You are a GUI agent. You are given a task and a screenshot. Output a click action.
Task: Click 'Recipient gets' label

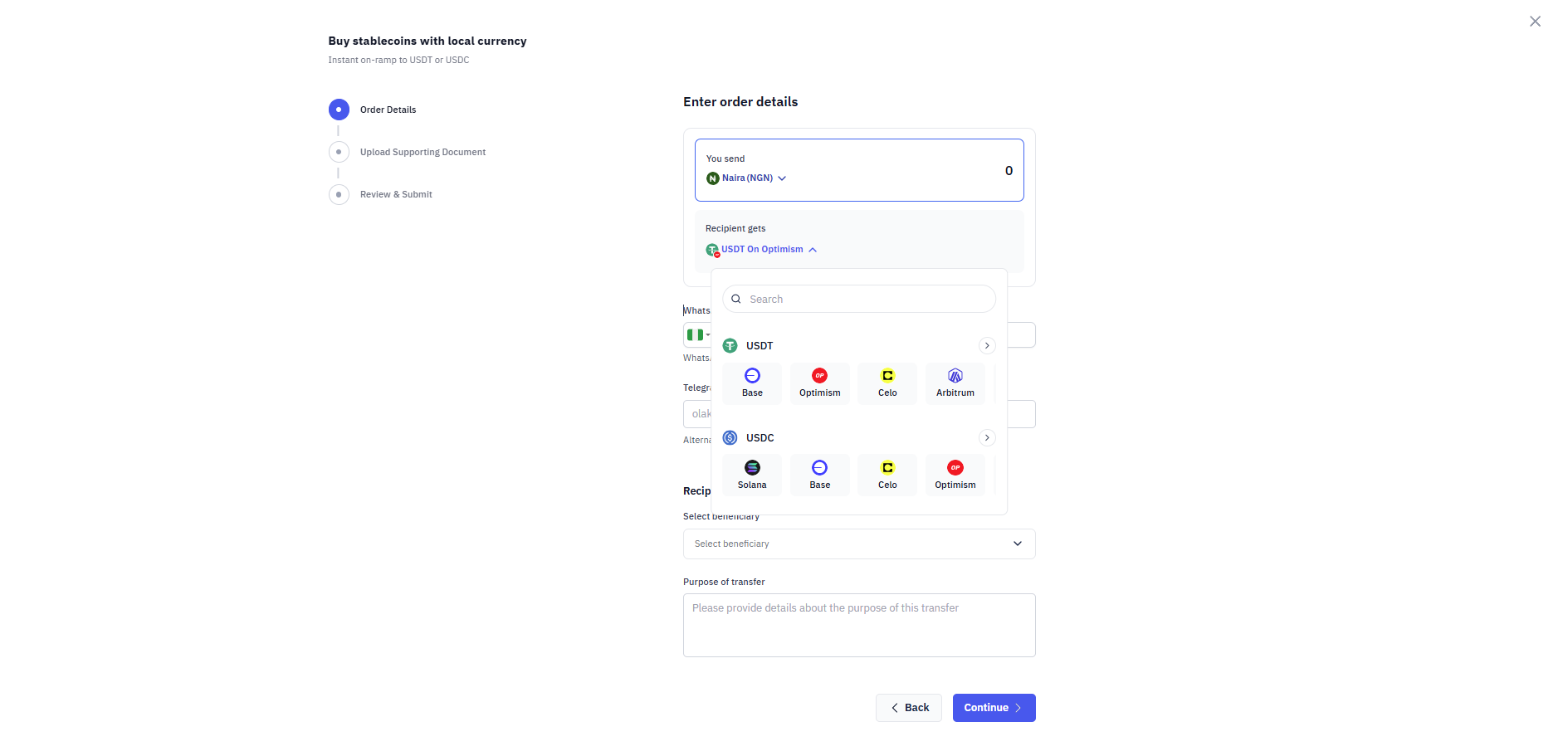pos(735,228)
